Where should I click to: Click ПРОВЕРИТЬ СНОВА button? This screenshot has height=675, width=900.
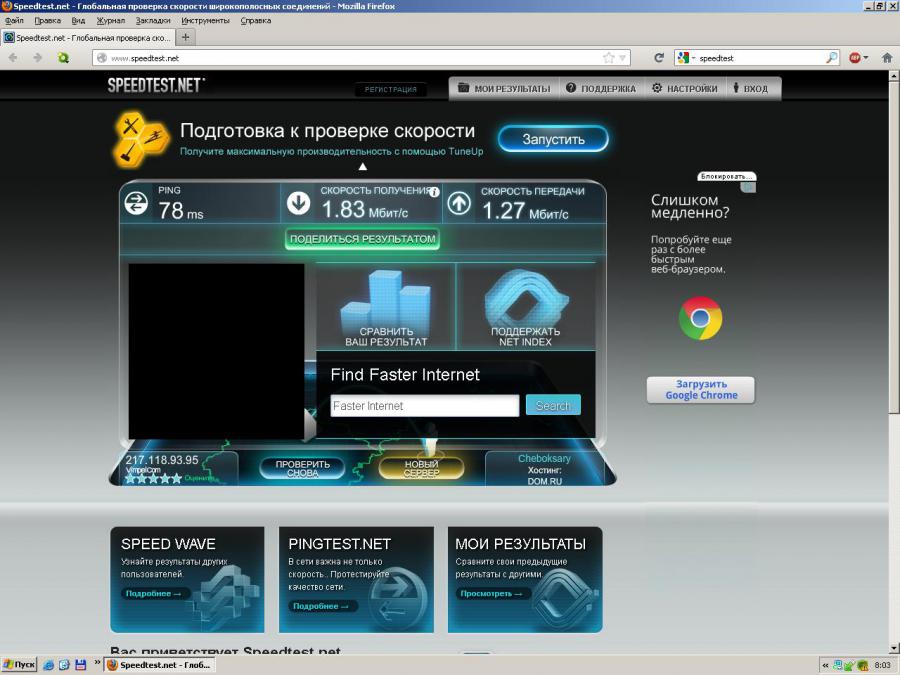302,468
